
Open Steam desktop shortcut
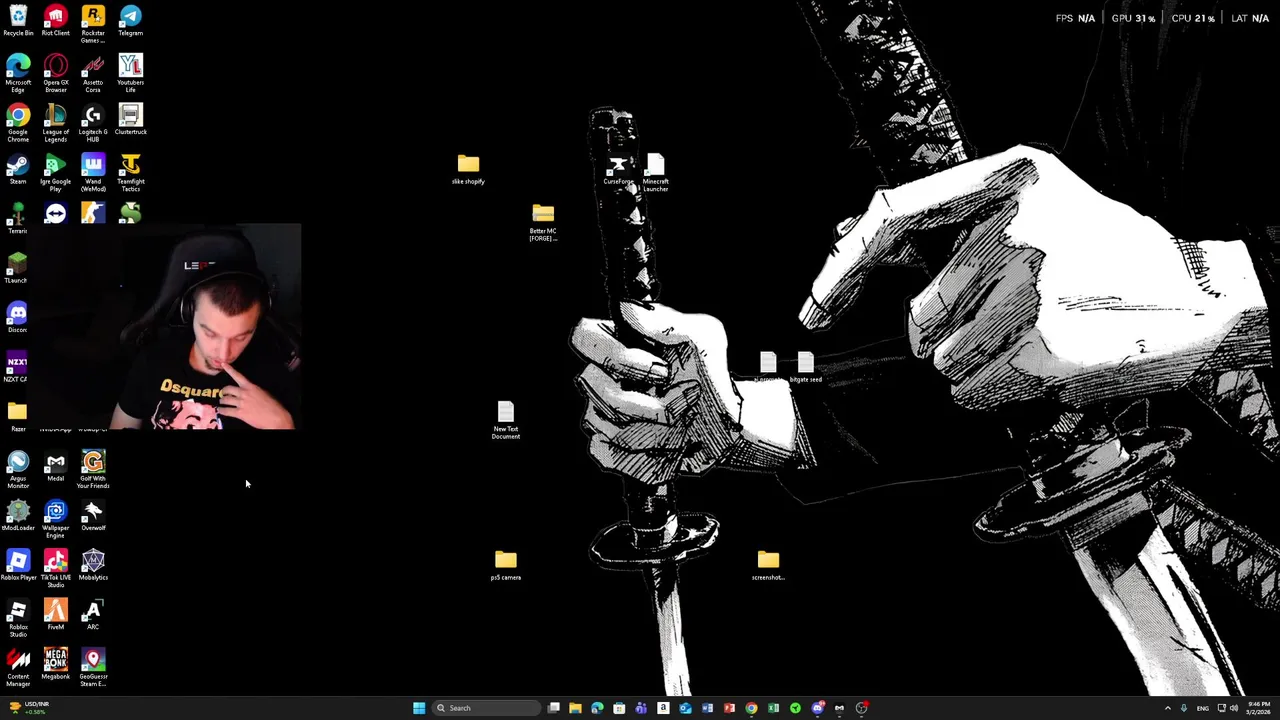pyautogui.click(x=18, y=169)
